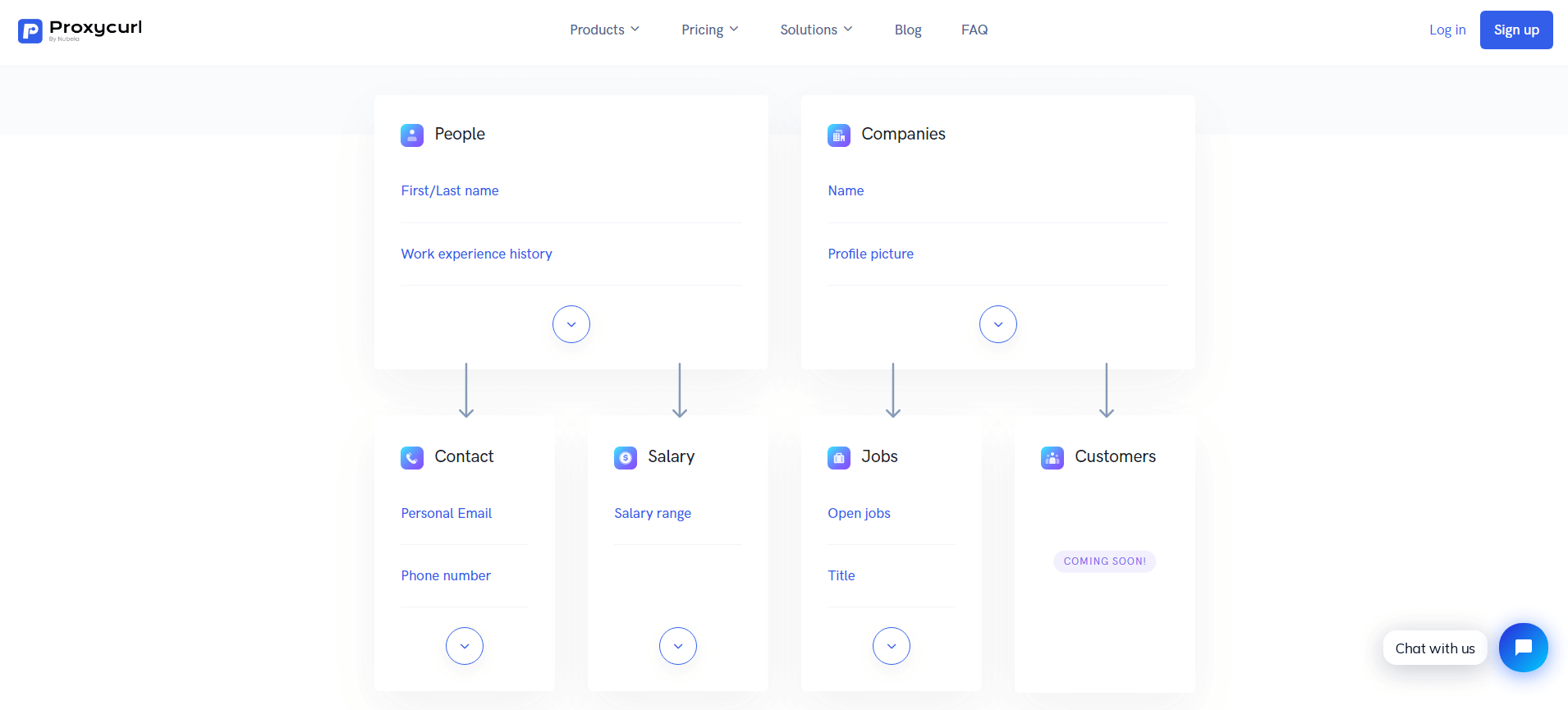Open the Products dropdown menu
Viewport: 1568px width, 710px height.
604,30
